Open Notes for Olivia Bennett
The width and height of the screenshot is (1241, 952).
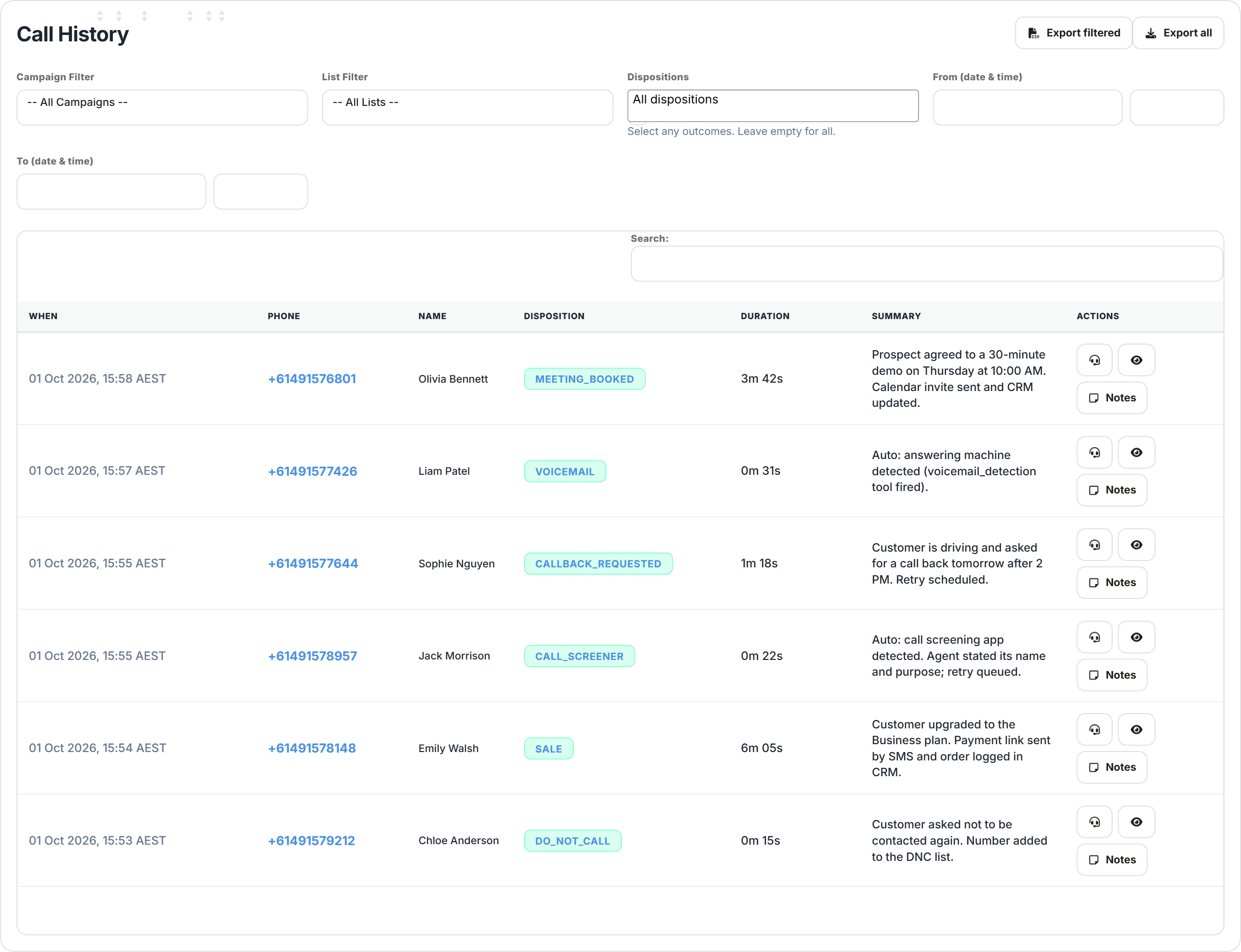pos(1112,398)
